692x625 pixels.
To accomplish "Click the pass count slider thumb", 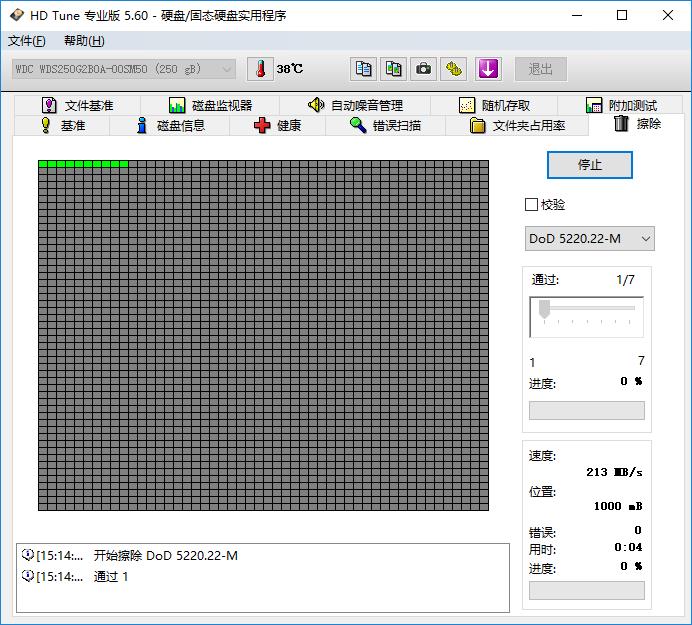I will (544, 309).
